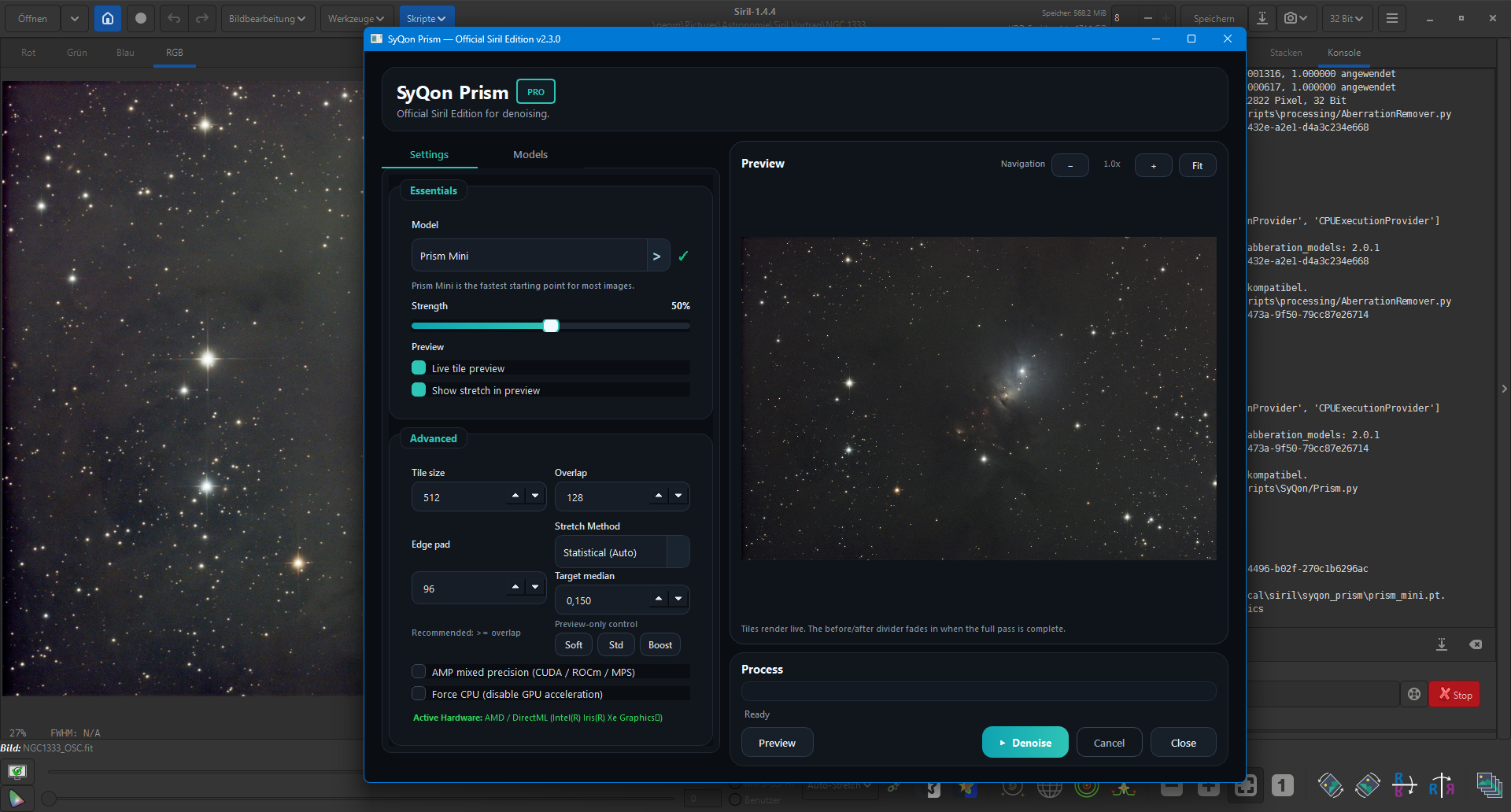Click the Siril home directory icon
This screenshot has height=812, width=1511.
pos(108,18)
